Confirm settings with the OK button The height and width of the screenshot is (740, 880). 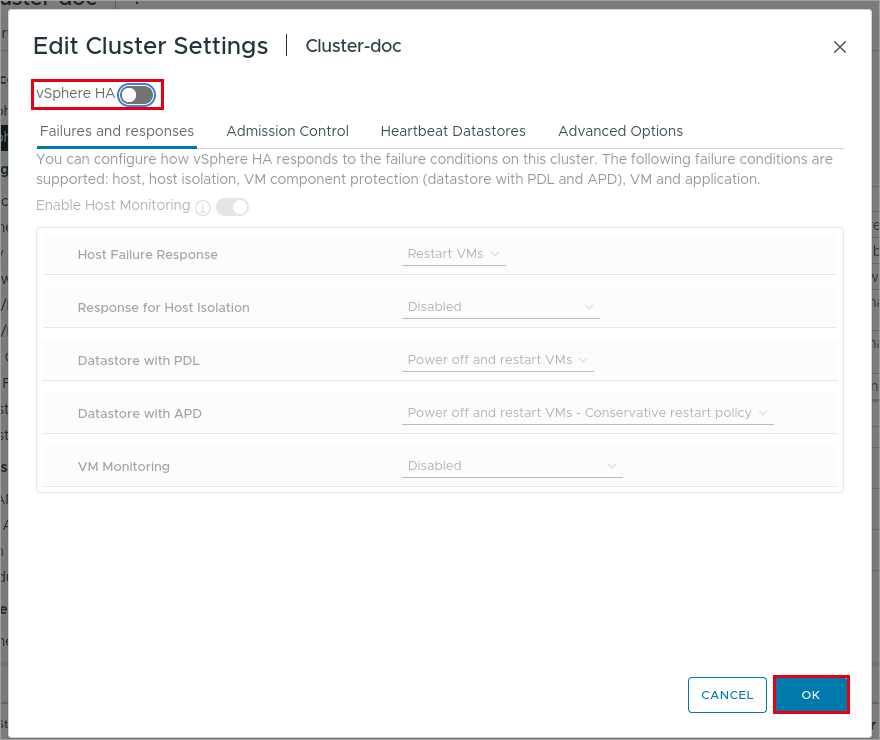[x=811, y=695]
